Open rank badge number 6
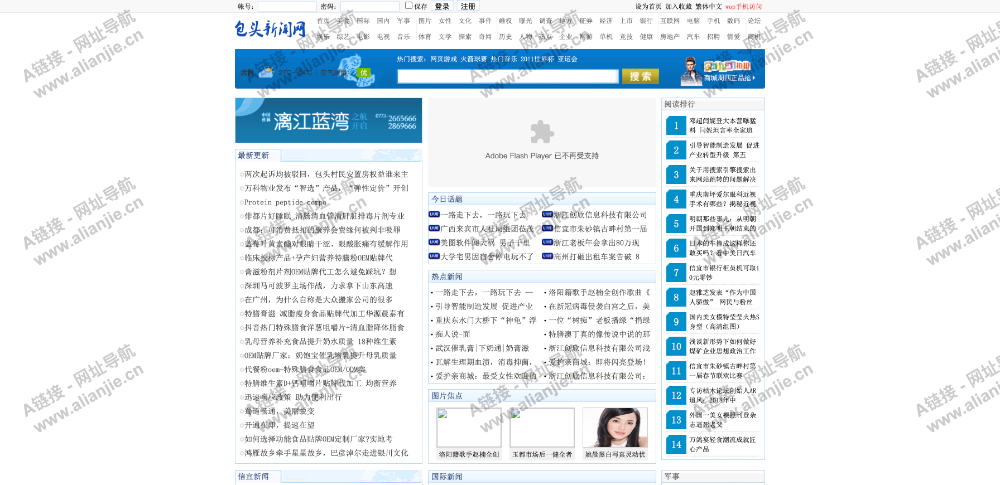Screen dimensions: 1000x485 [675, 248]
